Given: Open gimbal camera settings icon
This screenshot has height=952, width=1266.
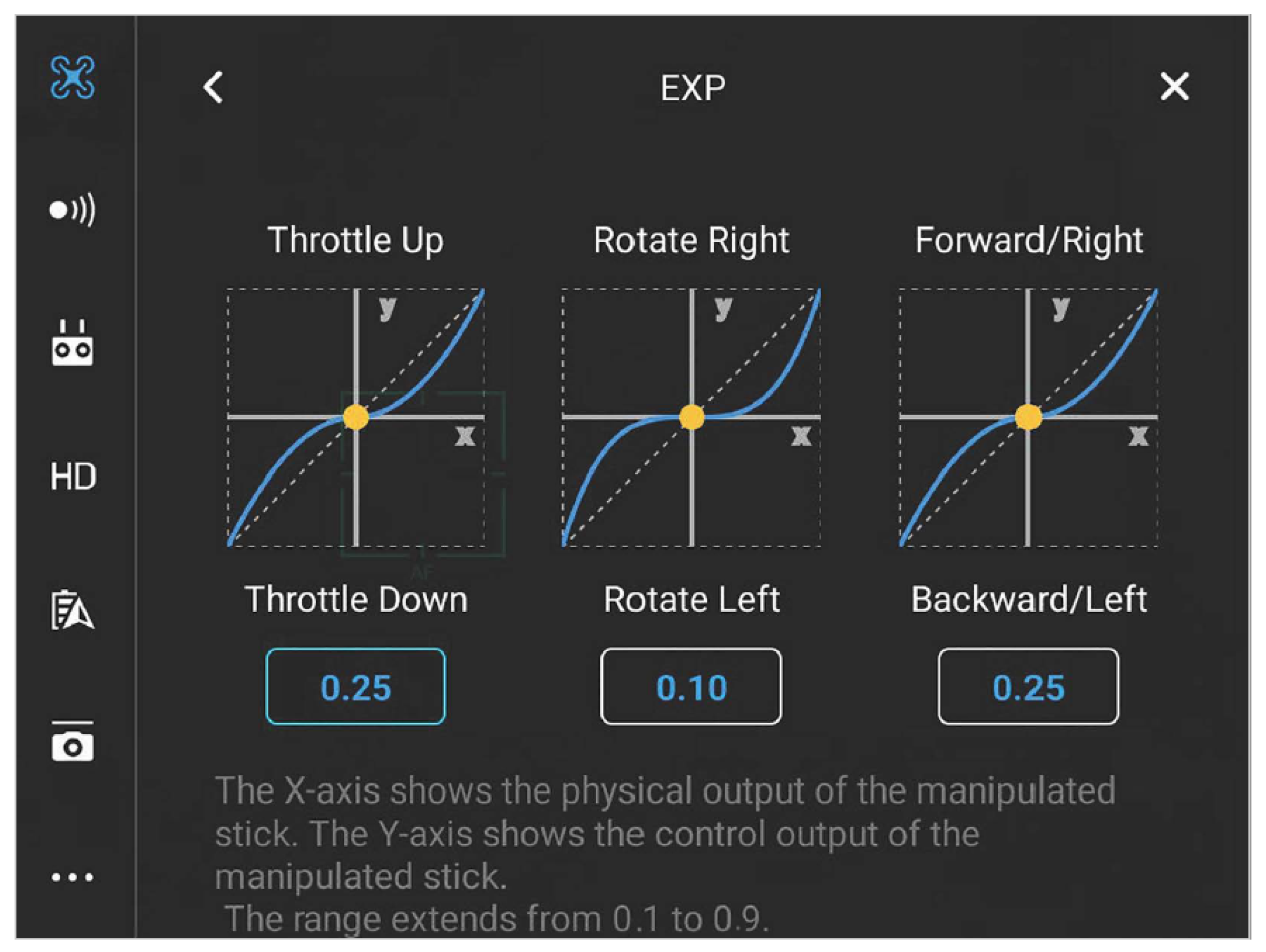Looking at the screenshot, I should click(72, 742).
